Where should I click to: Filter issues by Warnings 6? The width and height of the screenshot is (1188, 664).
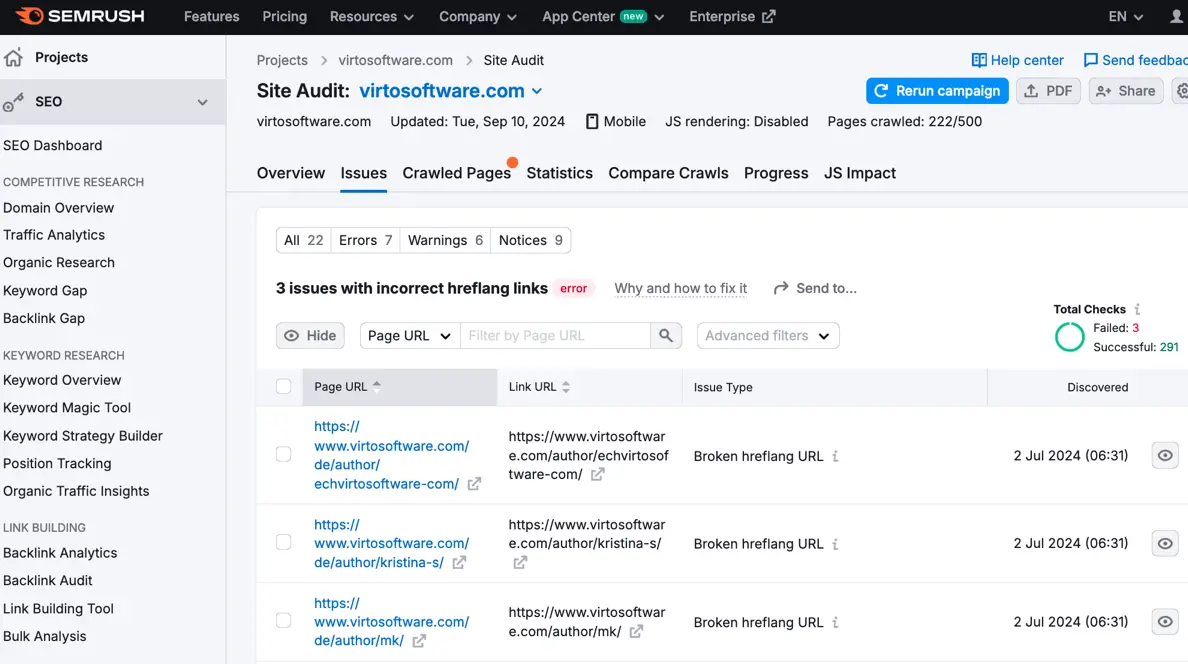[x=446, y=240]
